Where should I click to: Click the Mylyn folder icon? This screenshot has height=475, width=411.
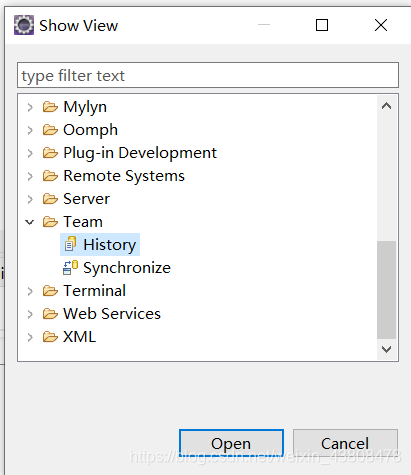(50, 107)
